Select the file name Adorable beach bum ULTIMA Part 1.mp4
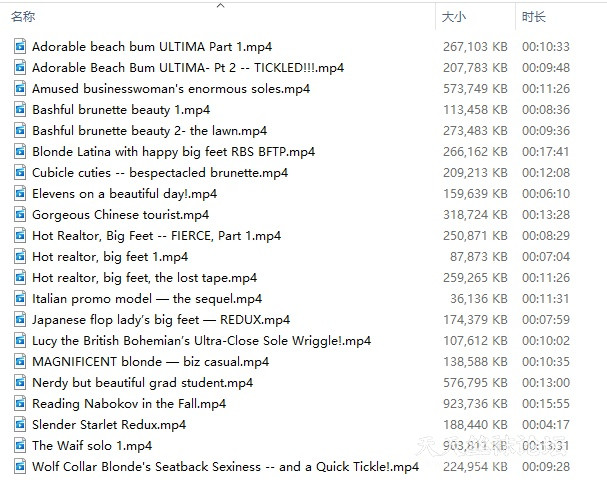Screen dimensions: 607x493 point(152,47)
